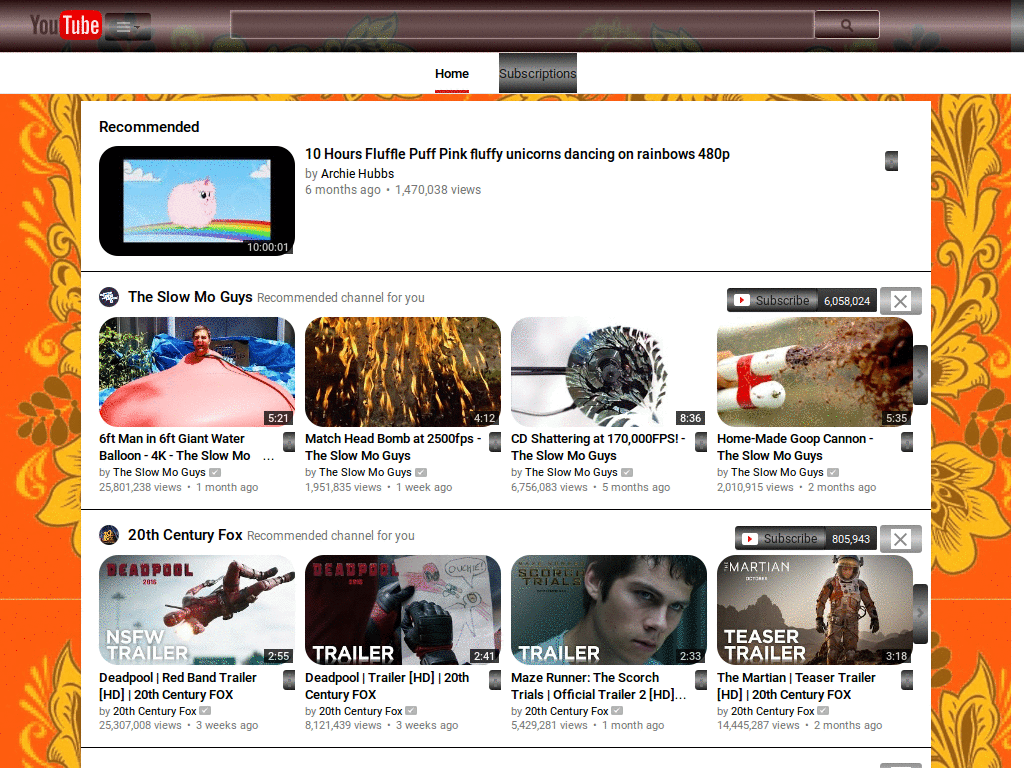
Task: Open options menu for Deadpool Trailer HD video
Action: [495, 680]
